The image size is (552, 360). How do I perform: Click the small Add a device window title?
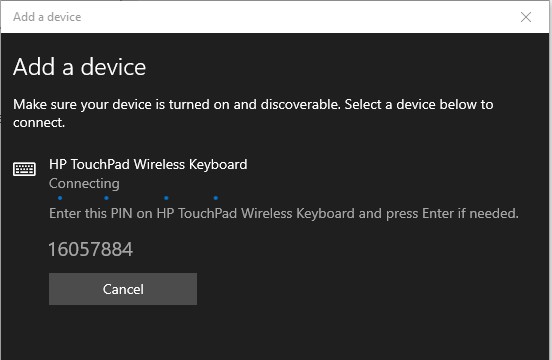(47, 17)
